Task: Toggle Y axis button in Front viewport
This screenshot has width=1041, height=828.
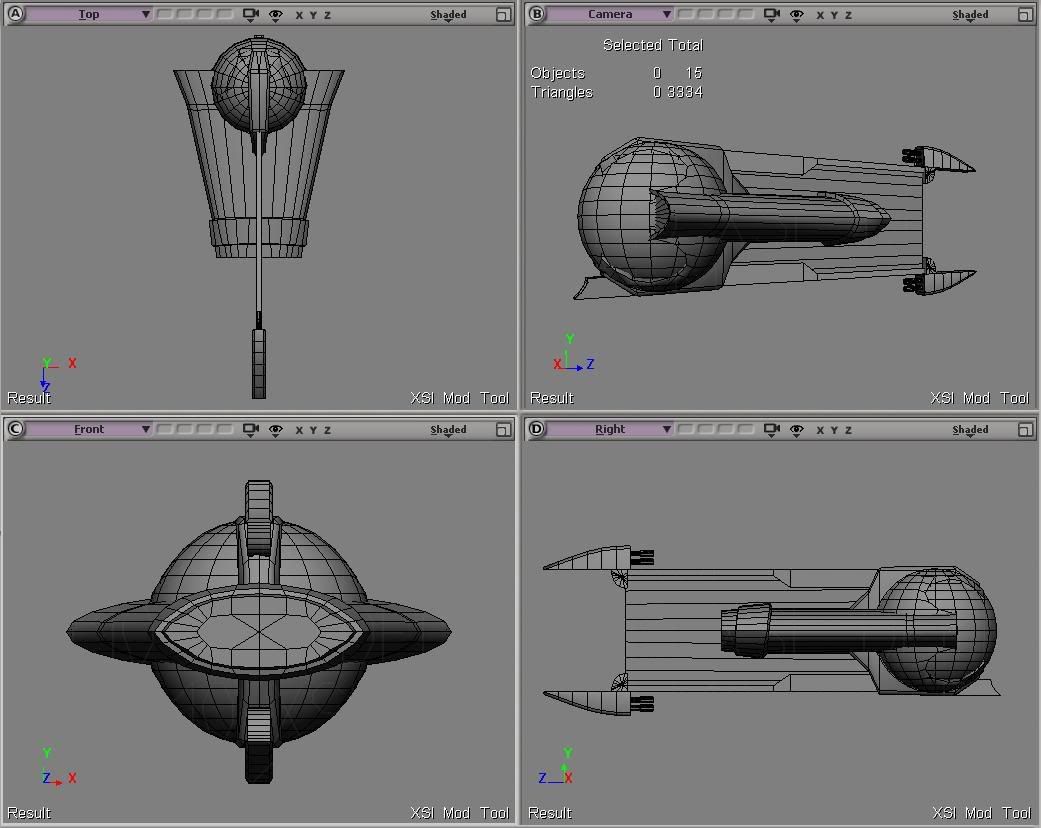Action: [x=313, y=430]
